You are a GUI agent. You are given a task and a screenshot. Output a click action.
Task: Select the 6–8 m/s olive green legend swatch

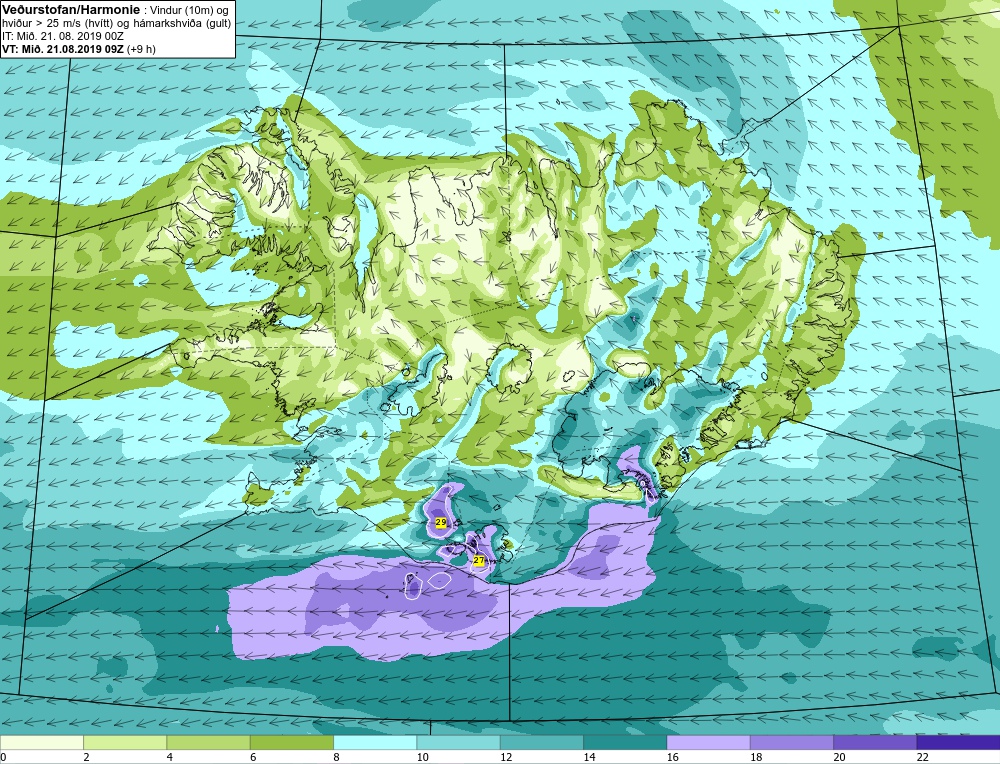point(291,743)
